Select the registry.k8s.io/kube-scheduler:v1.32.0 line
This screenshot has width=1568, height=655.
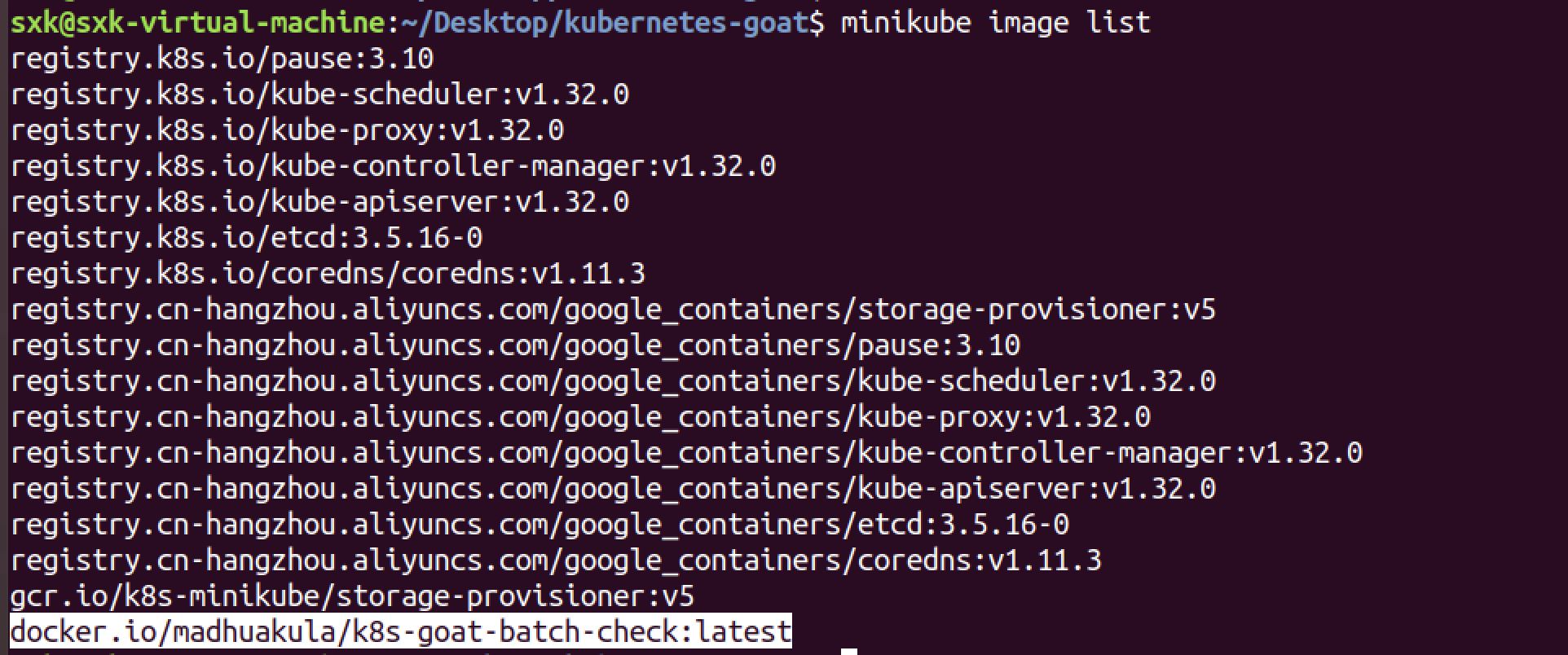(319, 95)
